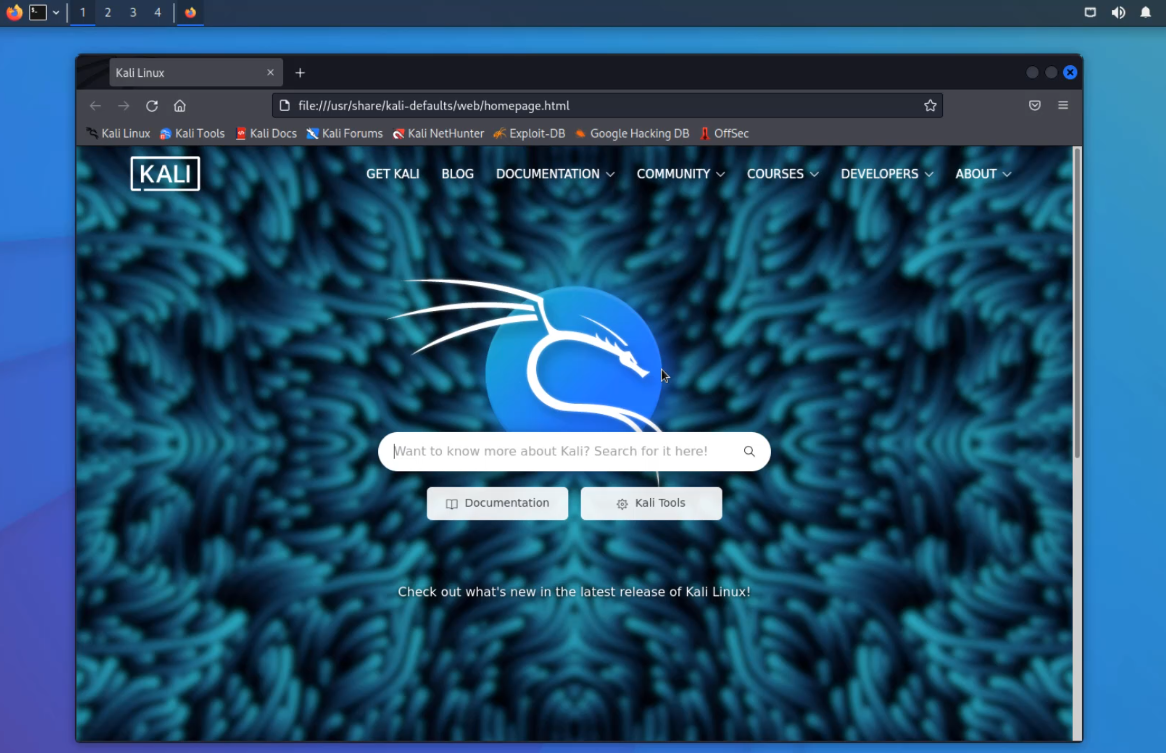Close the Firefox window with blue X
The image size is (1166, 753).
click(x=1070, y=72)
